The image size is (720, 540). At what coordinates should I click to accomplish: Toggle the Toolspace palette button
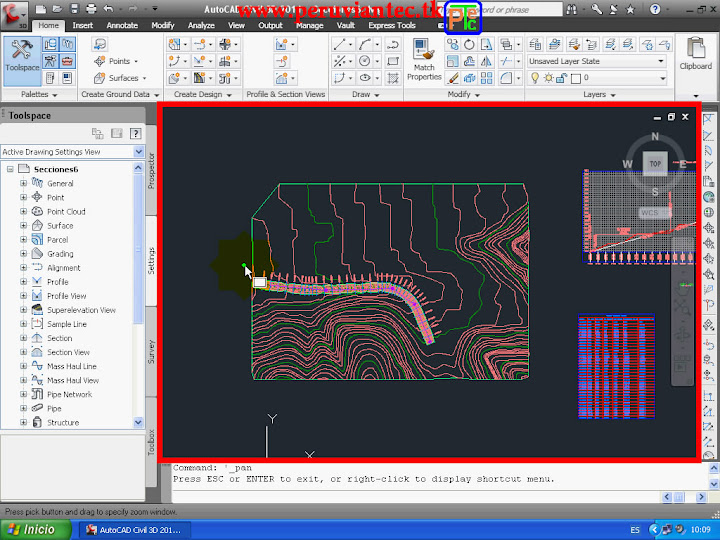(22, 61)
